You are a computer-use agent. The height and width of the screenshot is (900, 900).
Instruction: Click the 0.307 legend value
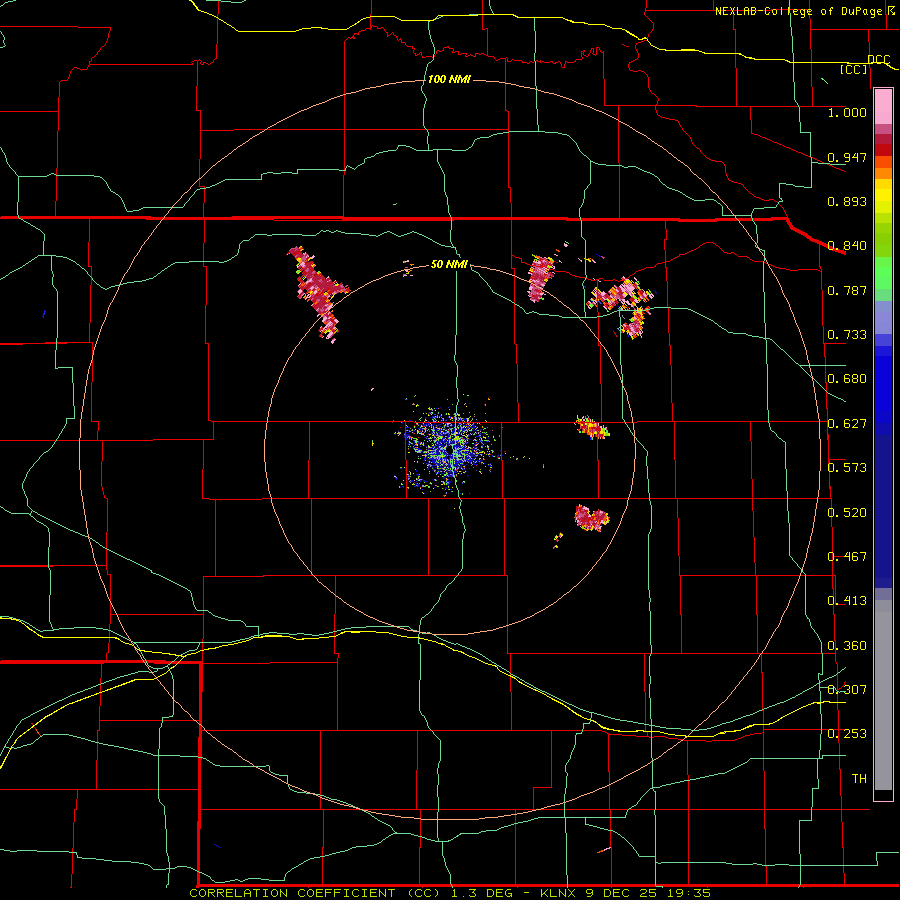tap(847, 690)
